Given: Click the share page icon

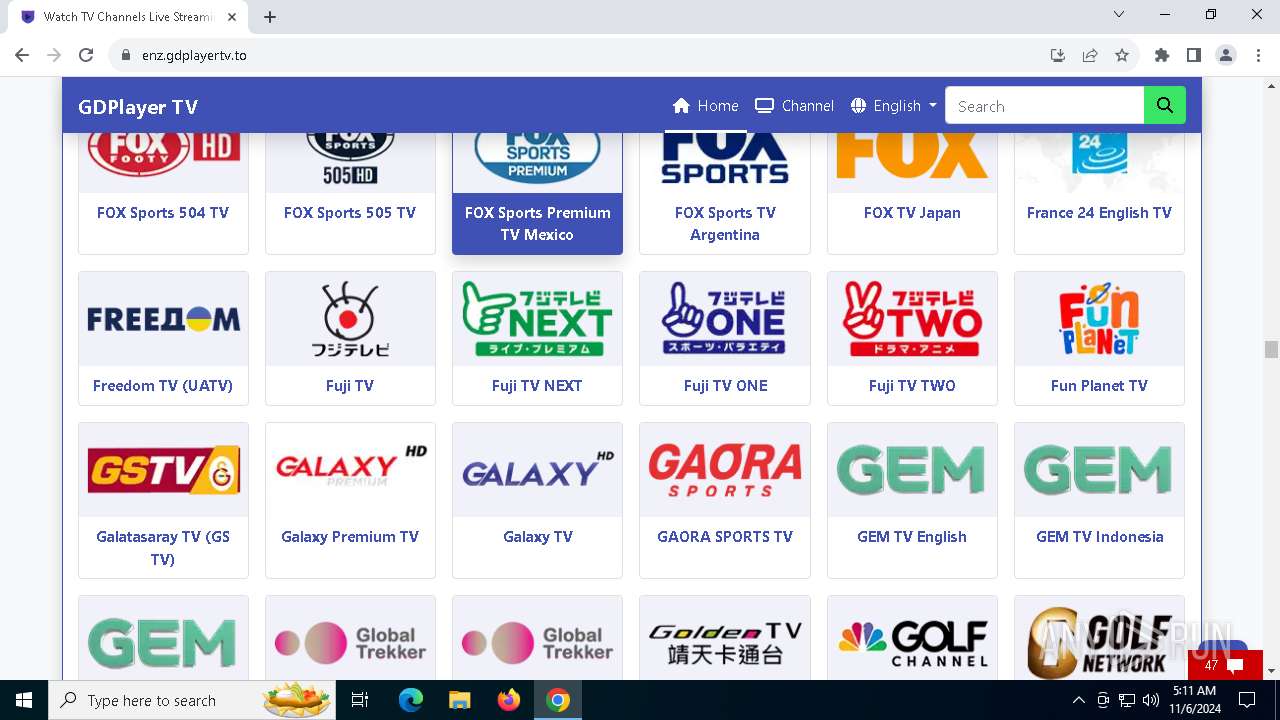Looking at the screenshot, I should [x=1090, y=55].
